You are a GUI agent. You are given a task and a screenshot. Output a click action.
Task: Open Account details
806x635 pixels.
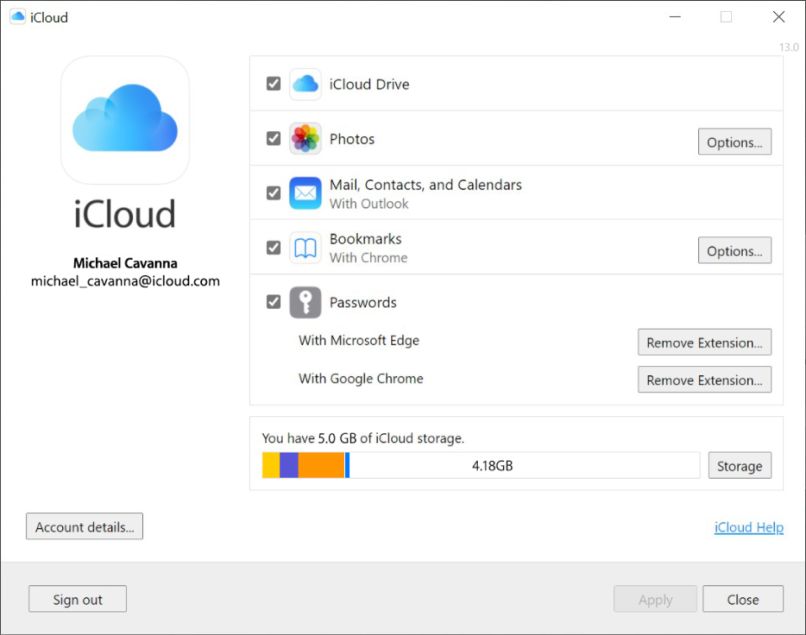tap(83, 526)
